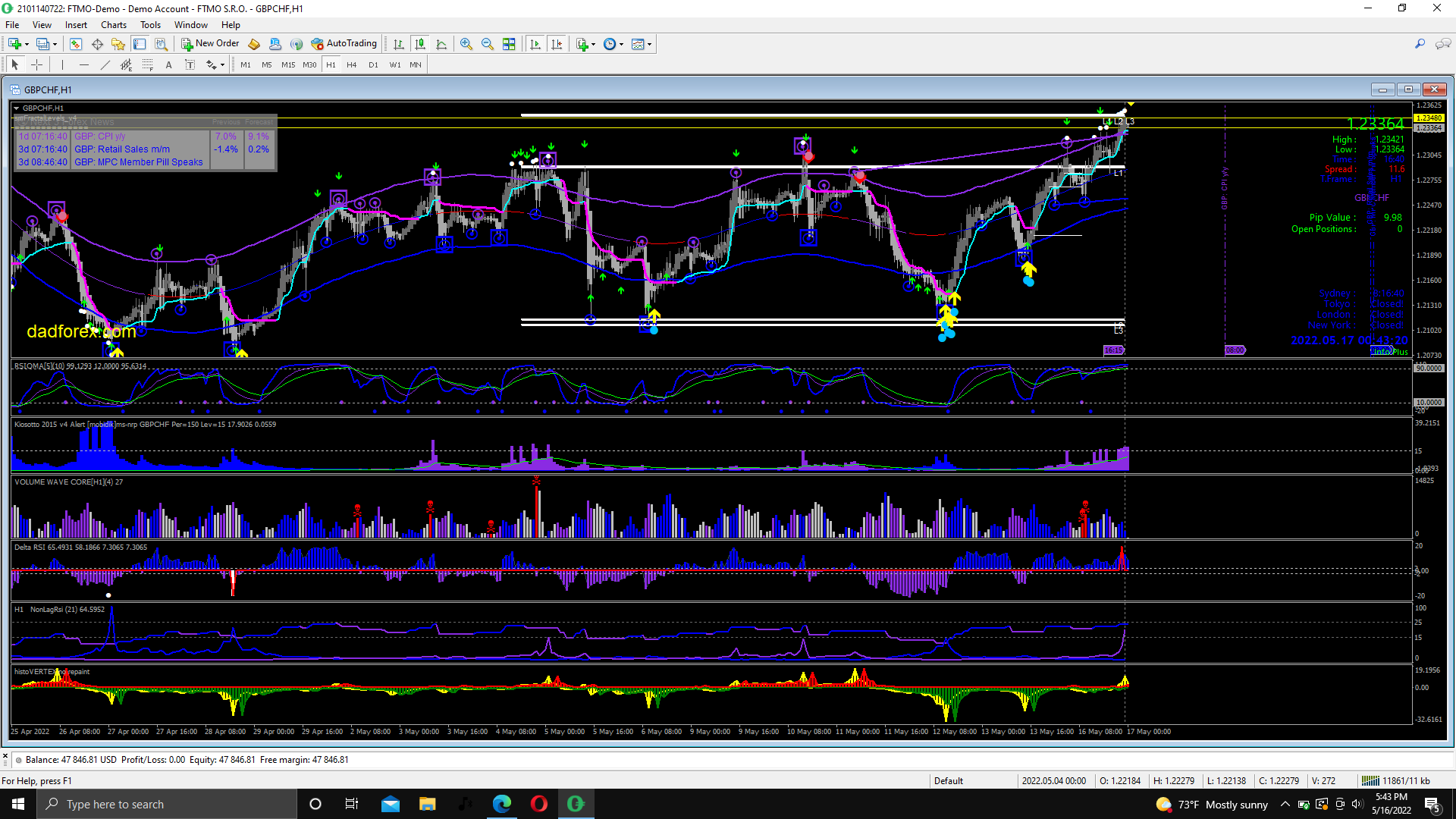Select the Crosshair tool
This screenshot has height=819, width=1456.
pyautogui.click(x=36, y=65)
